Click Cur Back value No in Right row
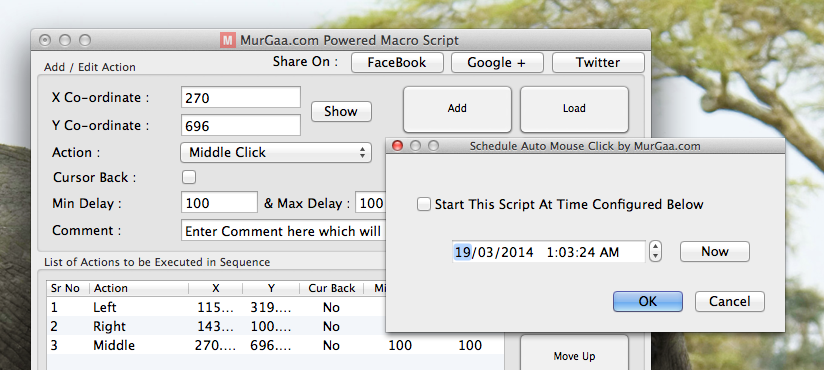Screen dimensions: 824x370 point(331,326)
